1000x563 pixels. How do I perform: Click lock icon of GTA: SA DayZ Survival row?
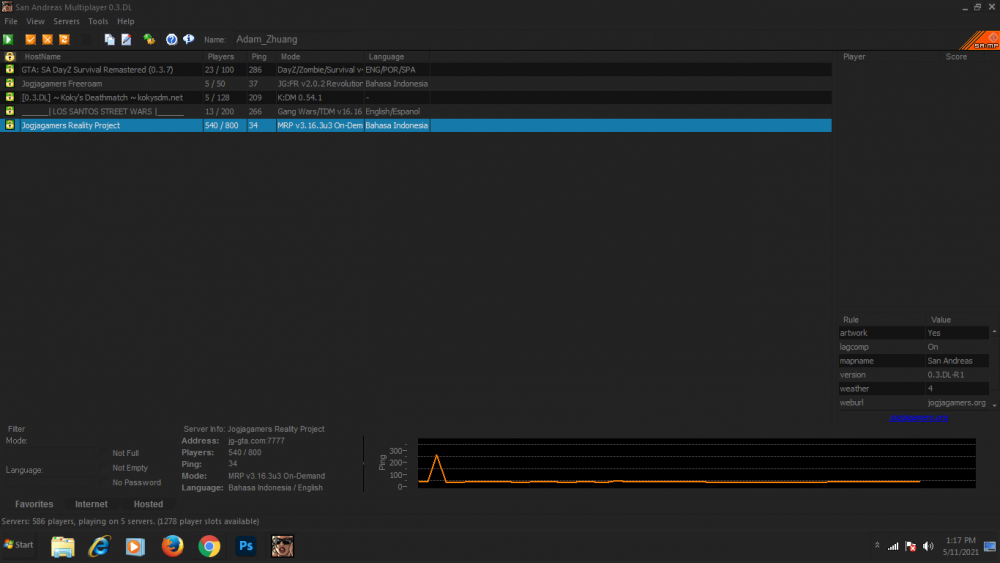pos(10,69)
